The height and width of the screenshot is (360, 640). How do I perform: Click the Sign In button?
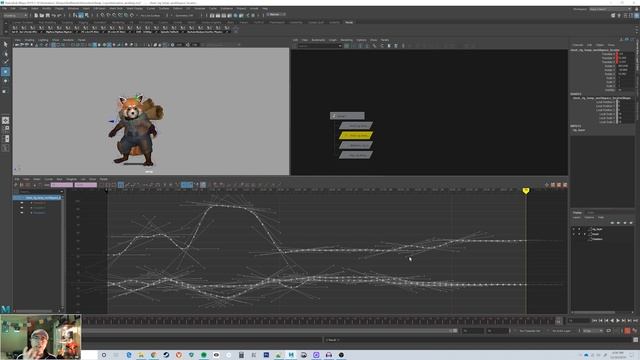point(277,14)
